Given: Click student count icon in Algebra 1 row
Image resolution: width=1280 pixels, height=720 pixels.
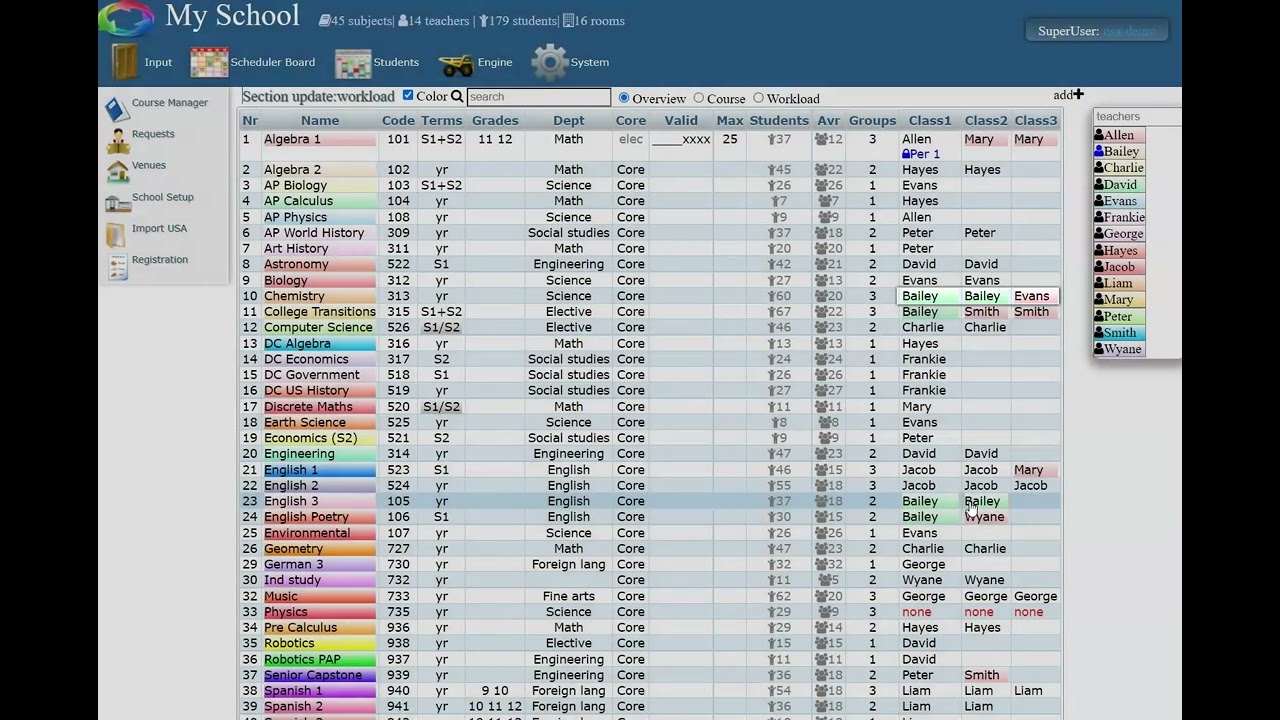Looking at the screenshot, I should tap(771, 140).
